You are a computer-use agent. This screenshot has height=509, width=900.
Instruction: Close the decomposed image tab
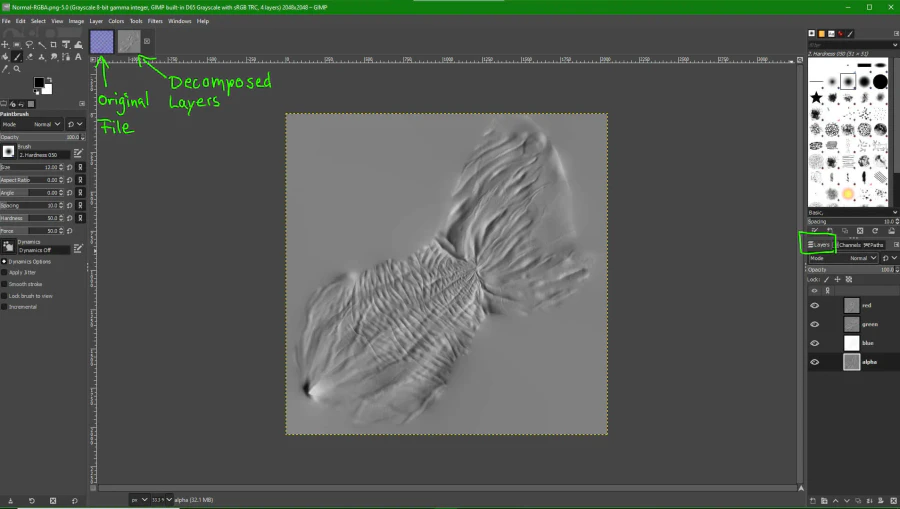pyautogui.click(x=147, y=41)
